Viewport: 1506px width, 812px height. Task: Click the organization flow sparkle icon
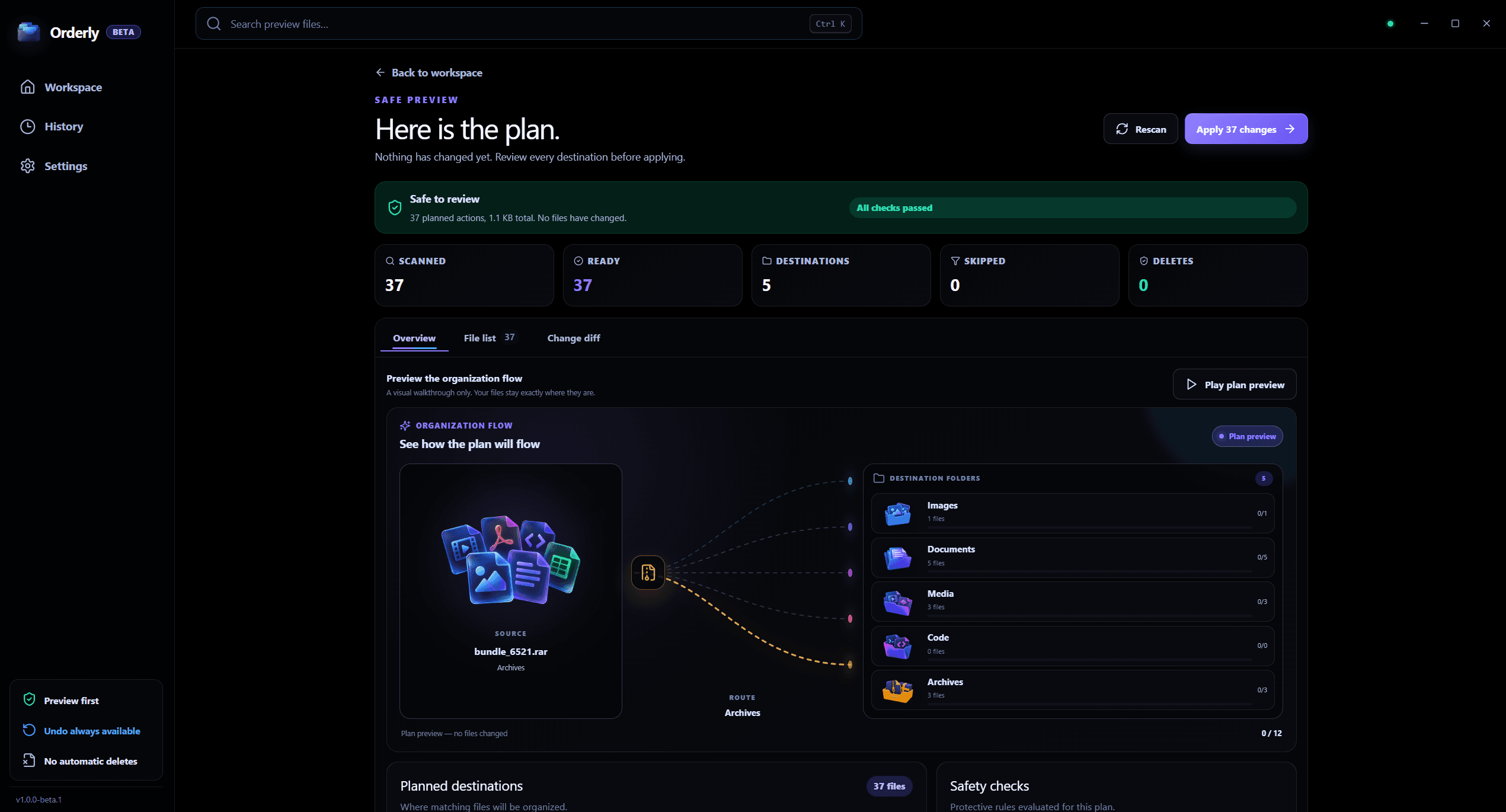tap(405, 426)
